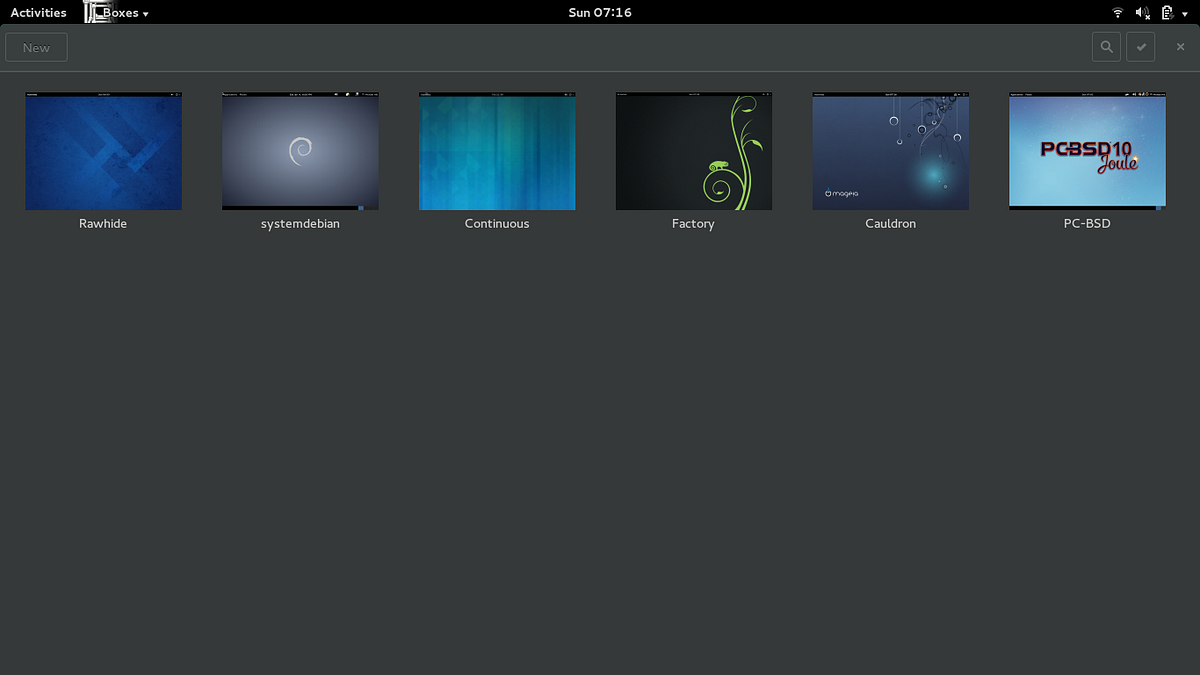1200x675 pixels.
Task: Click the battery status icon
Action: pos(1166,13)
